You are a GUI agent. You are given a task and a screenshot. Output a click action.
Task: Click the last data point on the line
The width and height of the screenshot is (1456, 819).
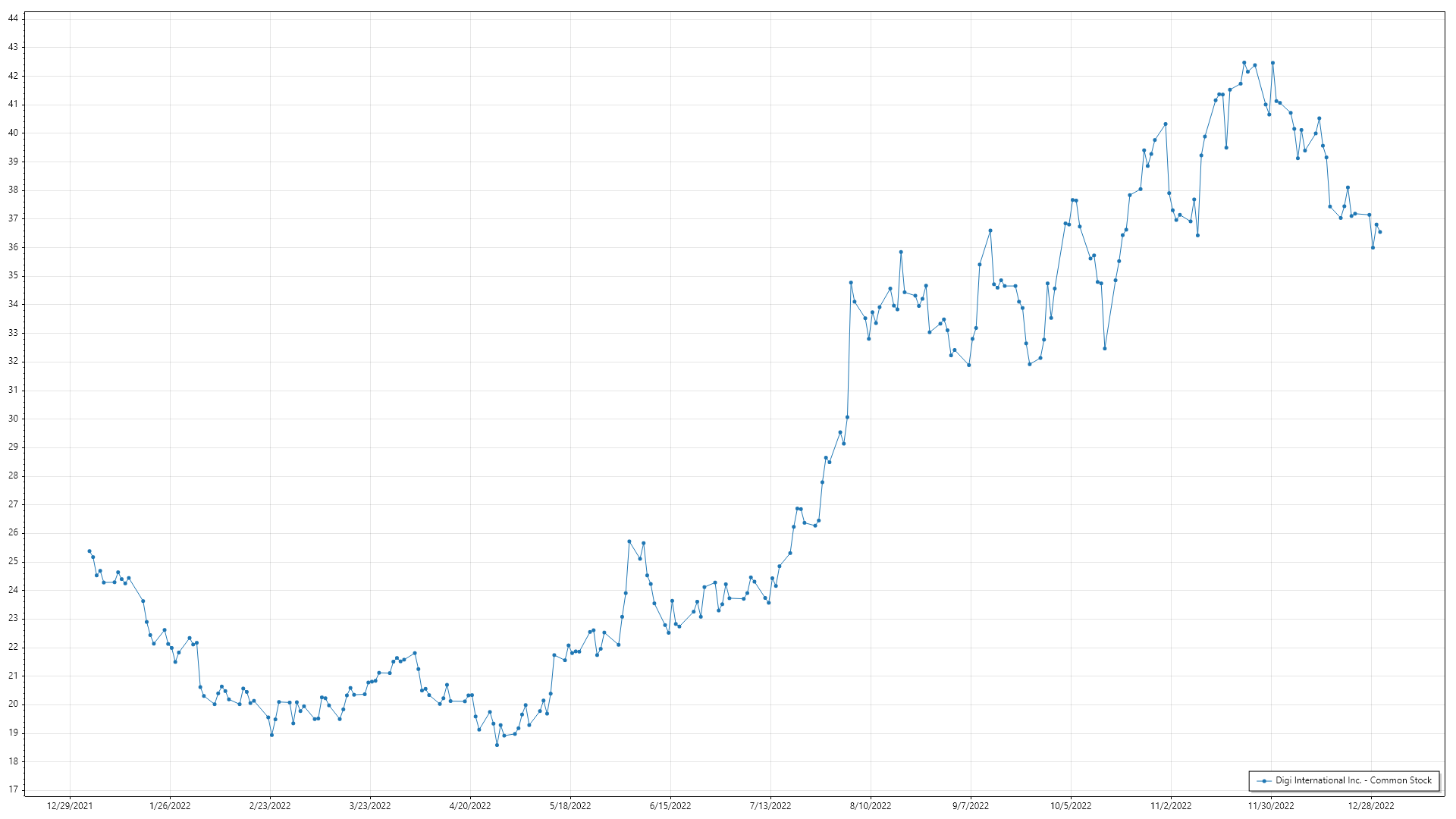[x=1379, y=232]
